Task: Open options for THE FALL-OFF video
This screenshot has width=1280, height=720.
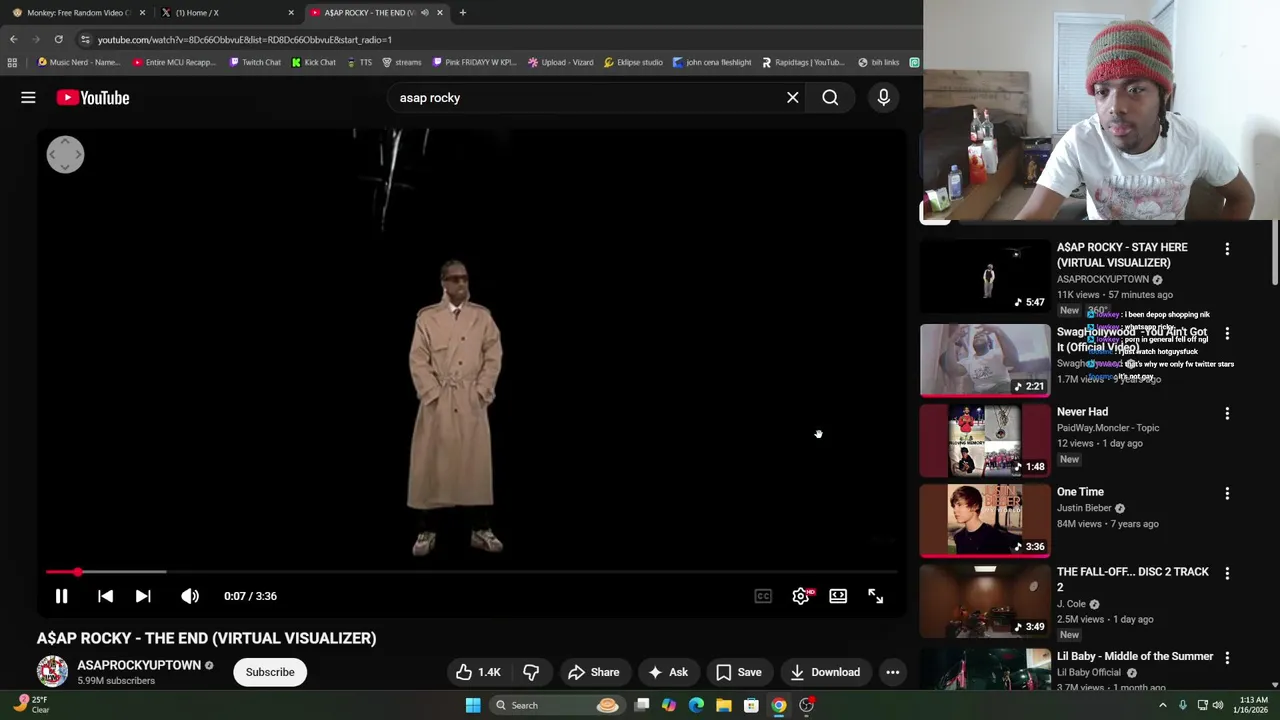Action: 1227,573
